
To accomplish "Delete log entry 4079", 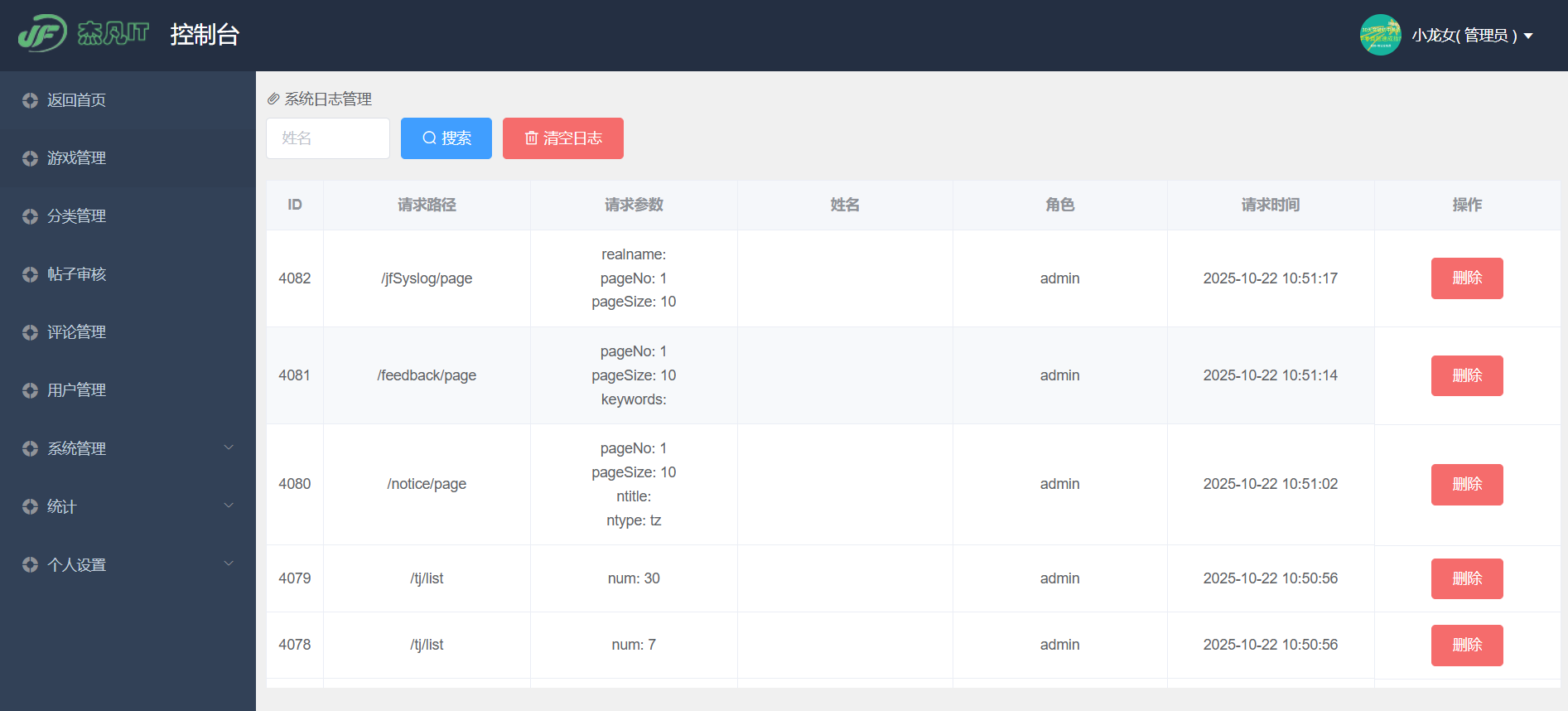I will (x=1467, y=578).
